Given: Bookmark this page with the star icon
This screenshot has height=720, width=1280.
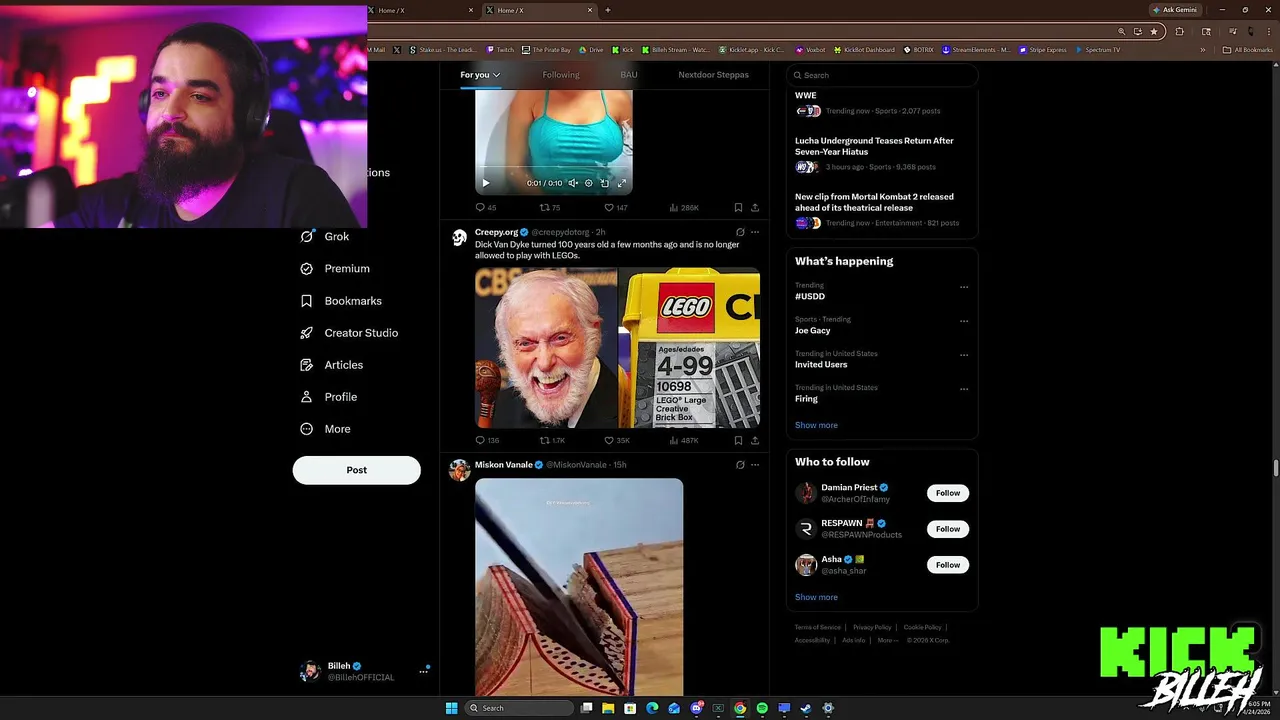Looking at the screenshot, I should tap(1154, 32).
